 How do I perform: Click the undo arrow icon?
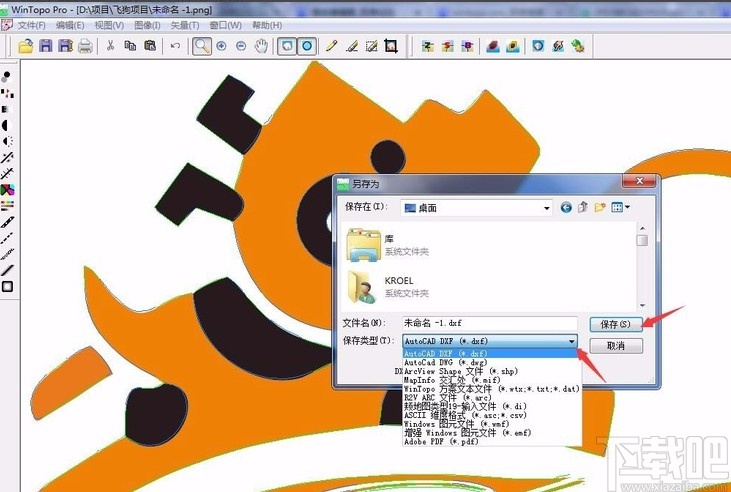(x=175, y=46)
